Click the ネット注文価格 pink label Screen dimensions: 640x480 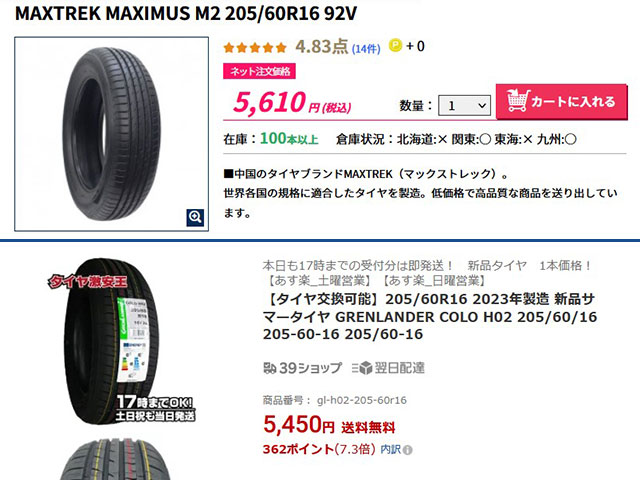(x=259, y=71)
